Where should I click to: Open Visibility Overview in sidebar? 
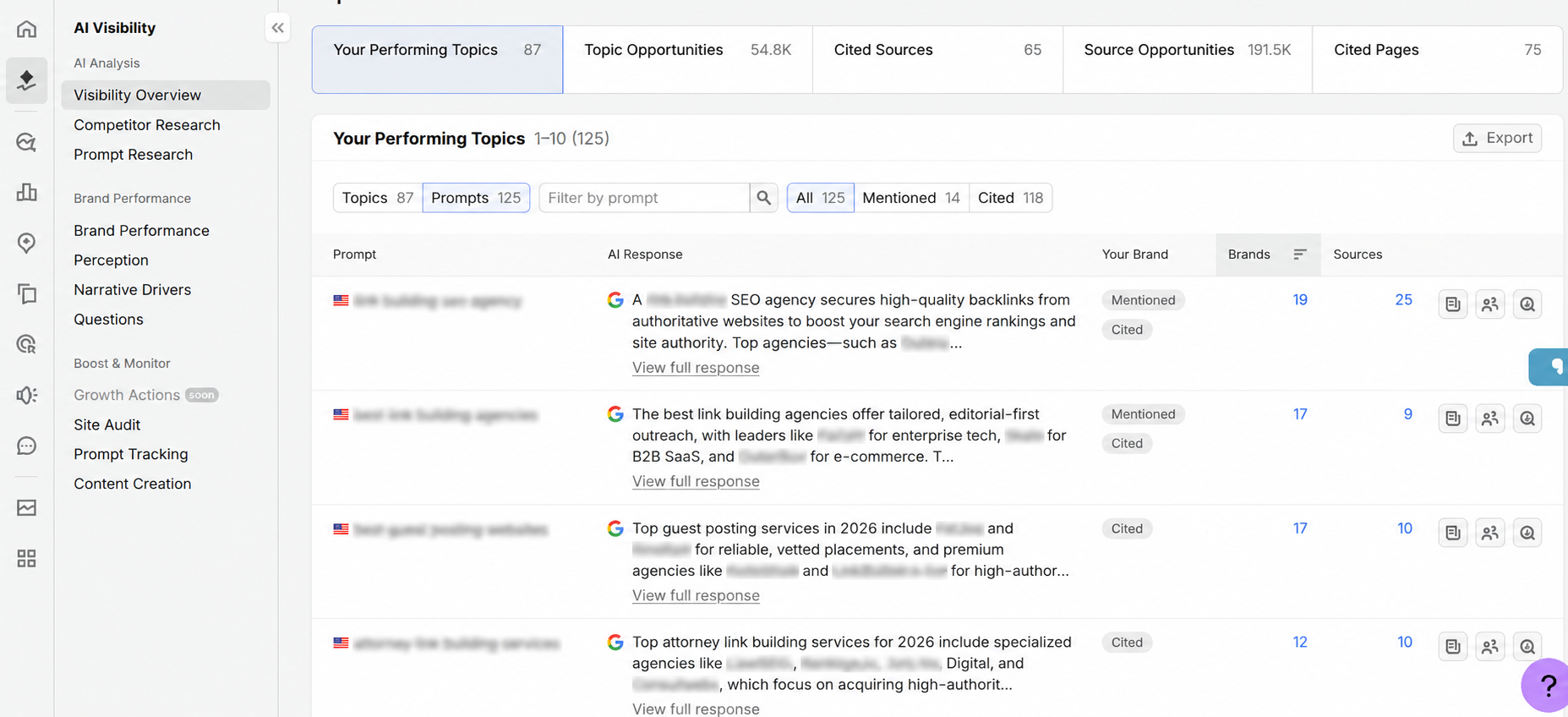tap(166, 95)
